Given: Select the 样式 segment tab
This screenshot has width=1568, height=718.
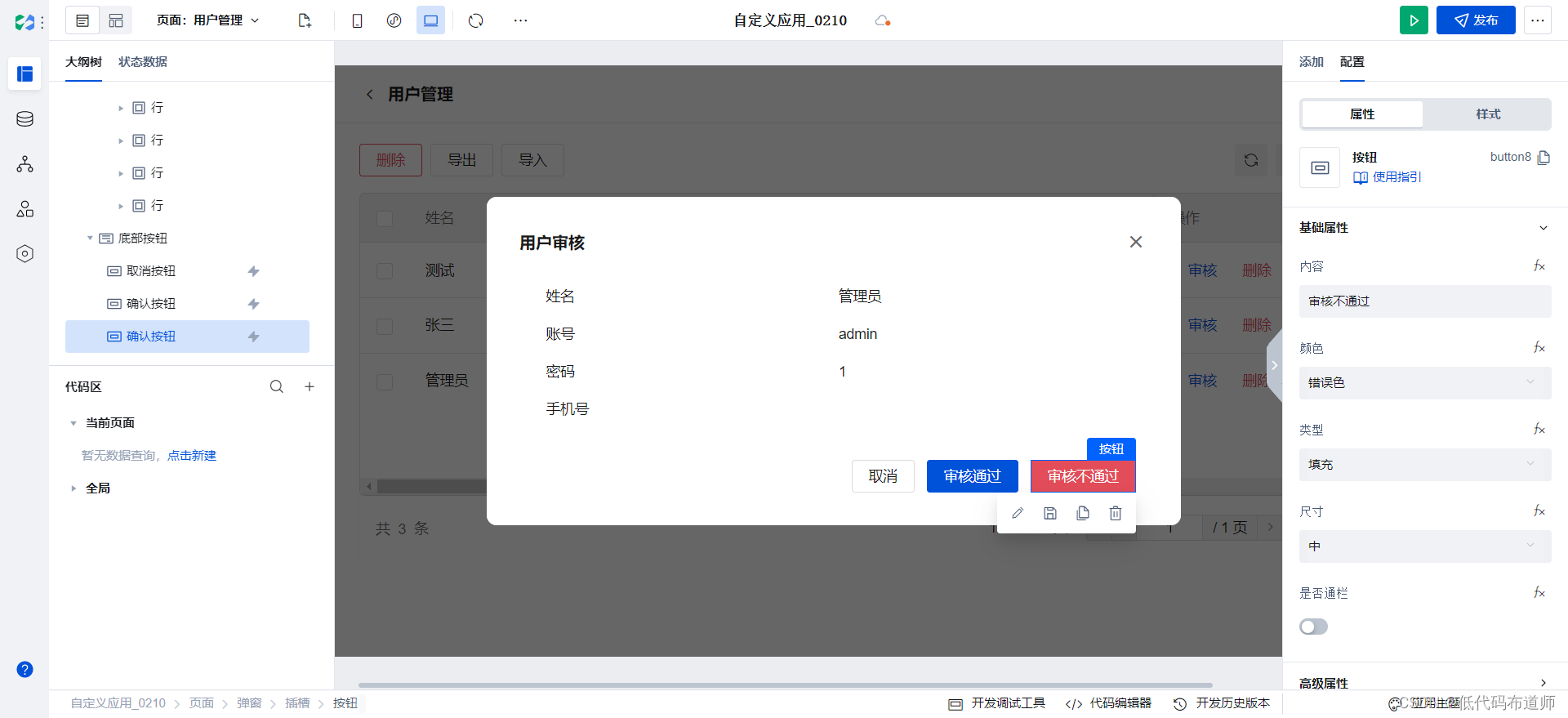Looking at the screenshot, I should [x=1488, y=114].
